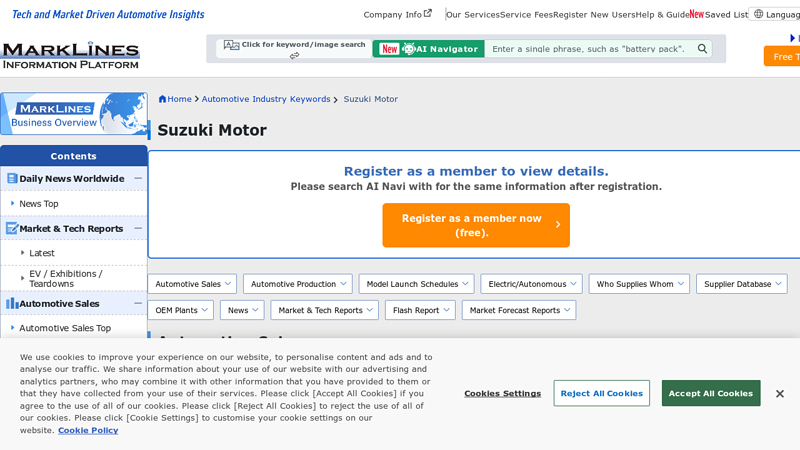Expand the Who Supplies Whom dropdown

[639, 284]
